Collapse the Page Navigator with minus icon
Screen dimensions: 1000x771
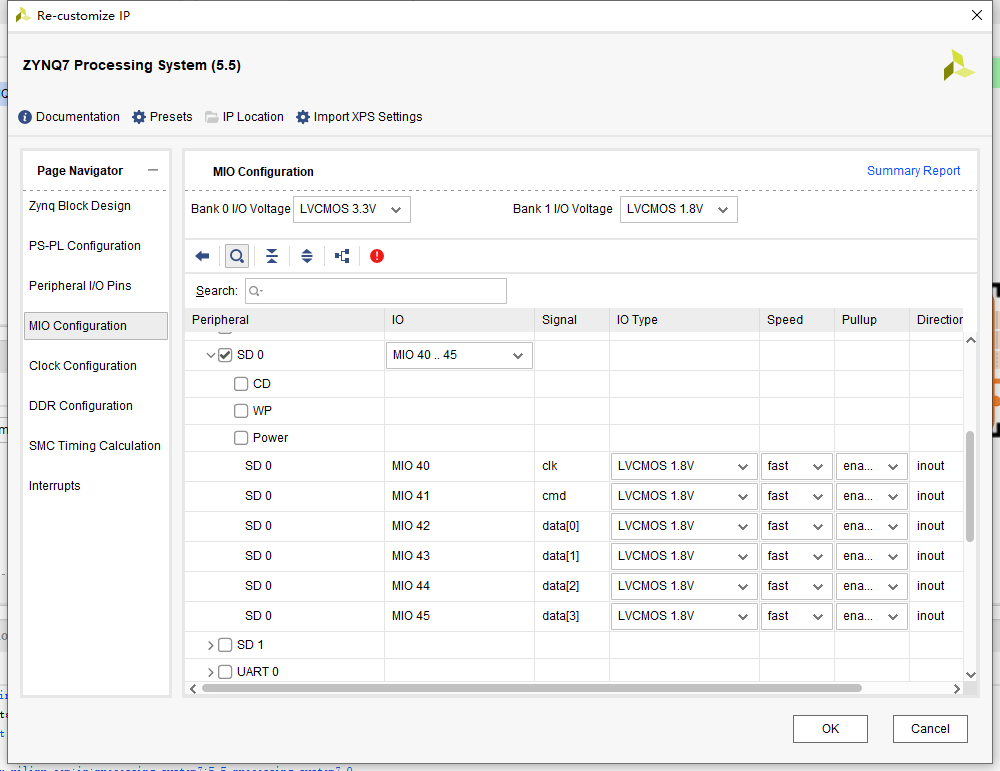point(152,170)
